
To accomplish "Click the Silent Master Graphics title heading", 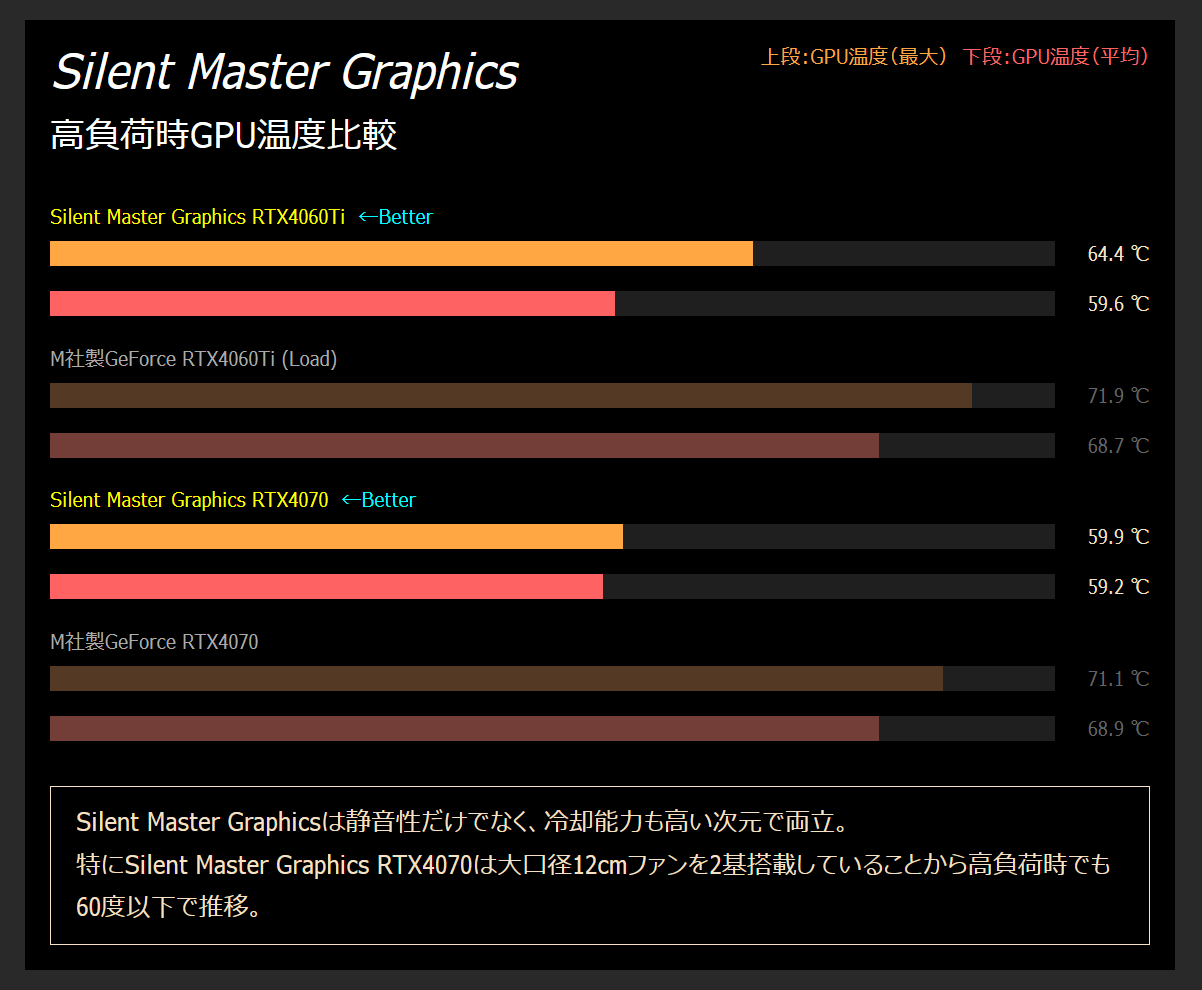I will (x=285, y=72).
